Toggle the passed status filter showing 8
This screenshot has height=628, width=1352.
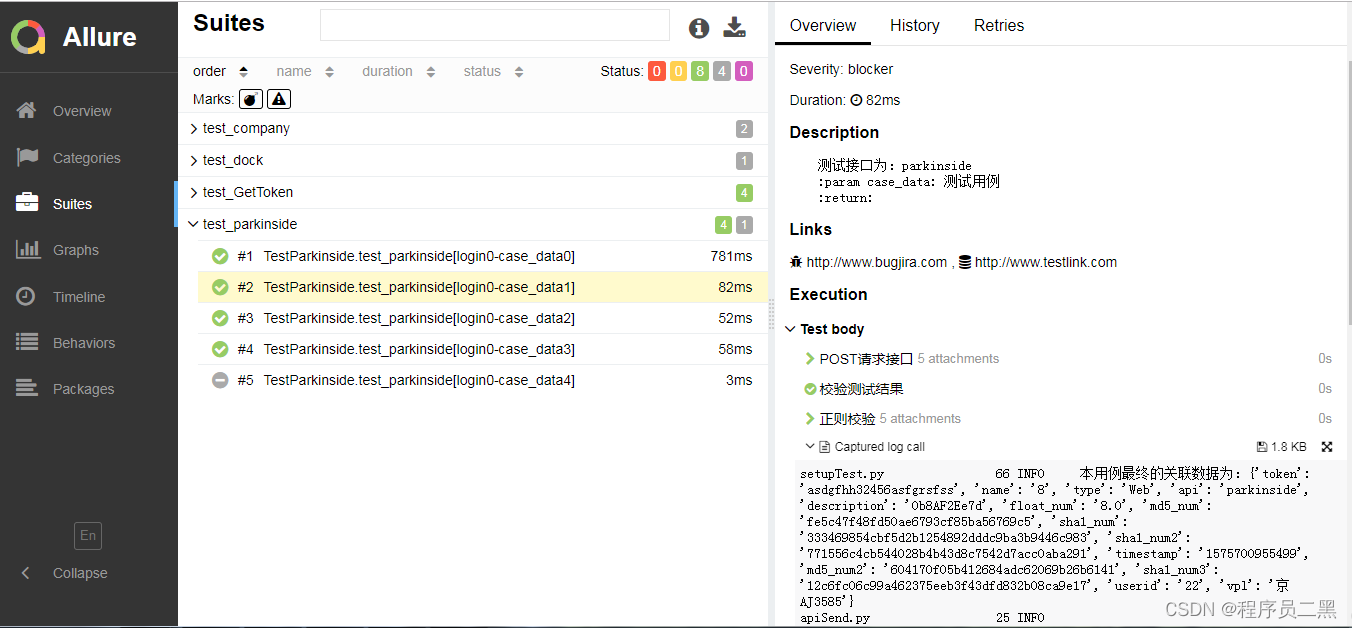click(700, 71)
